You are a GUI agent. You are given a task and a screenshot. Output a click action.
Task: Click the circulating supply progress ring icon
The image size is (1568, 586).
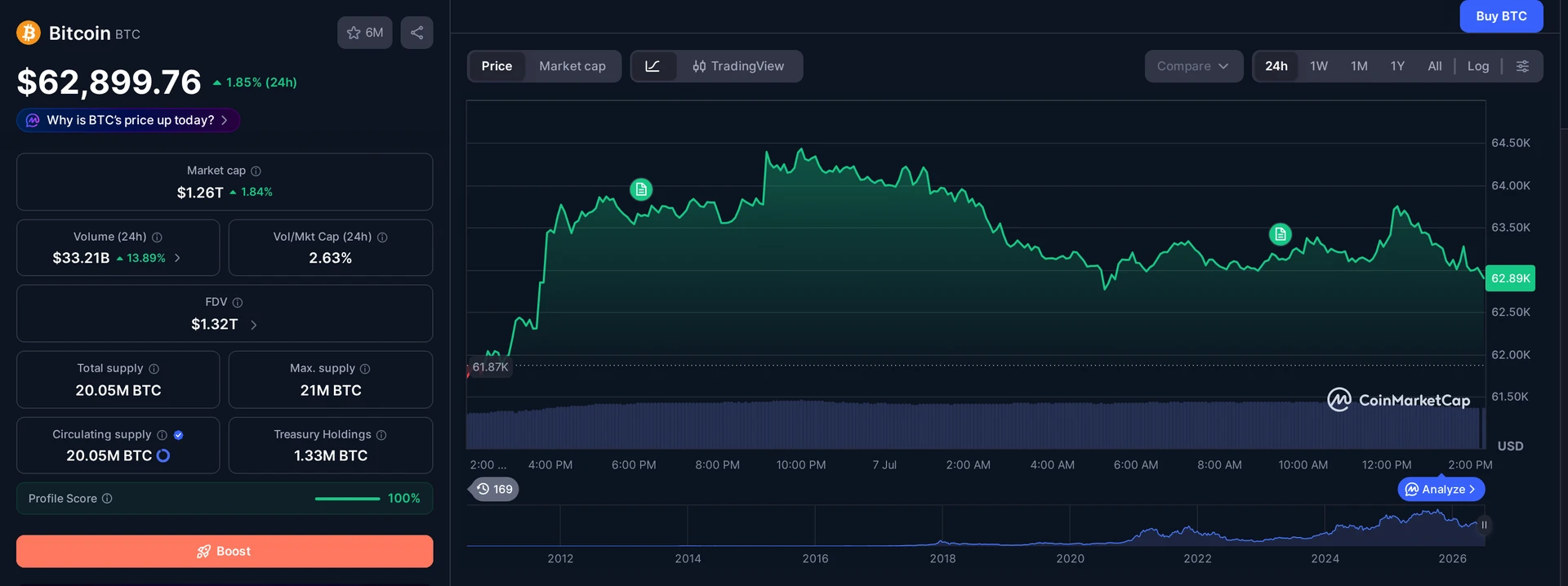tap(163, 455)
